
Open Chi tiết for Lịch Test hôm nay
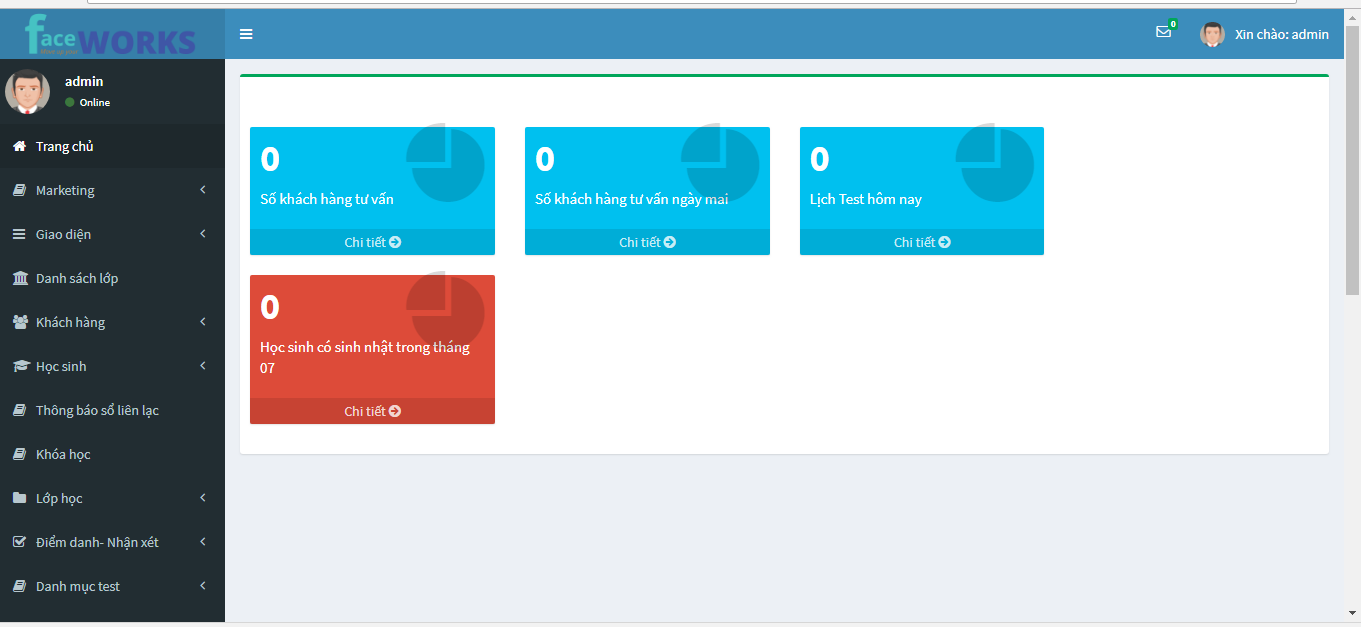tap(921, 242)
